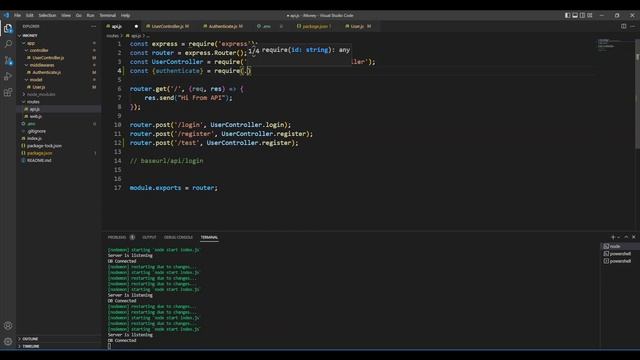Collapse the app folder in Explorer

[x=31, y=43]
